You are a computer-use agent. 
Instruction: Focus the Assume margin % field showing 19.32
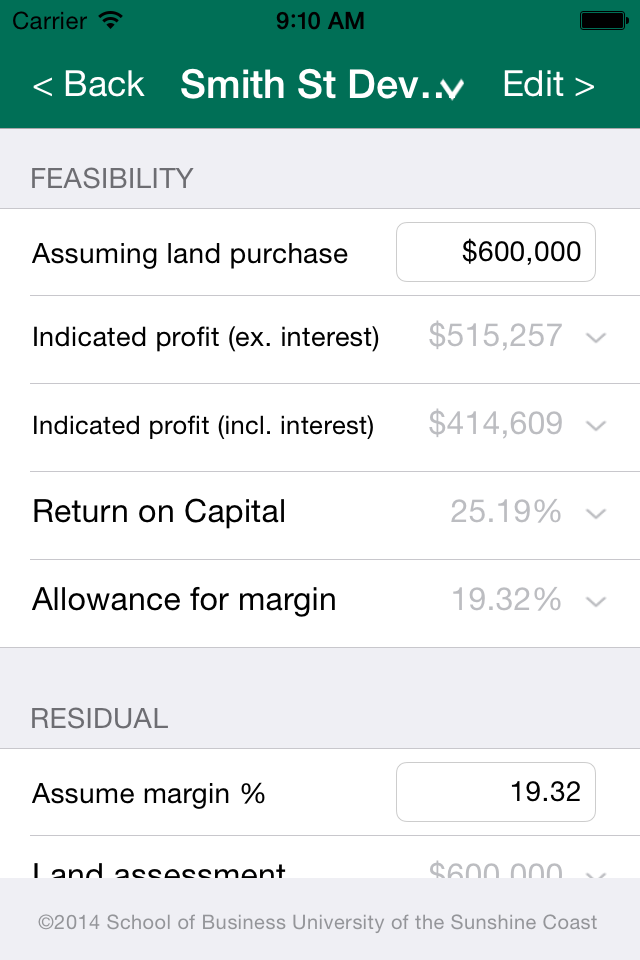click(495, 792)
